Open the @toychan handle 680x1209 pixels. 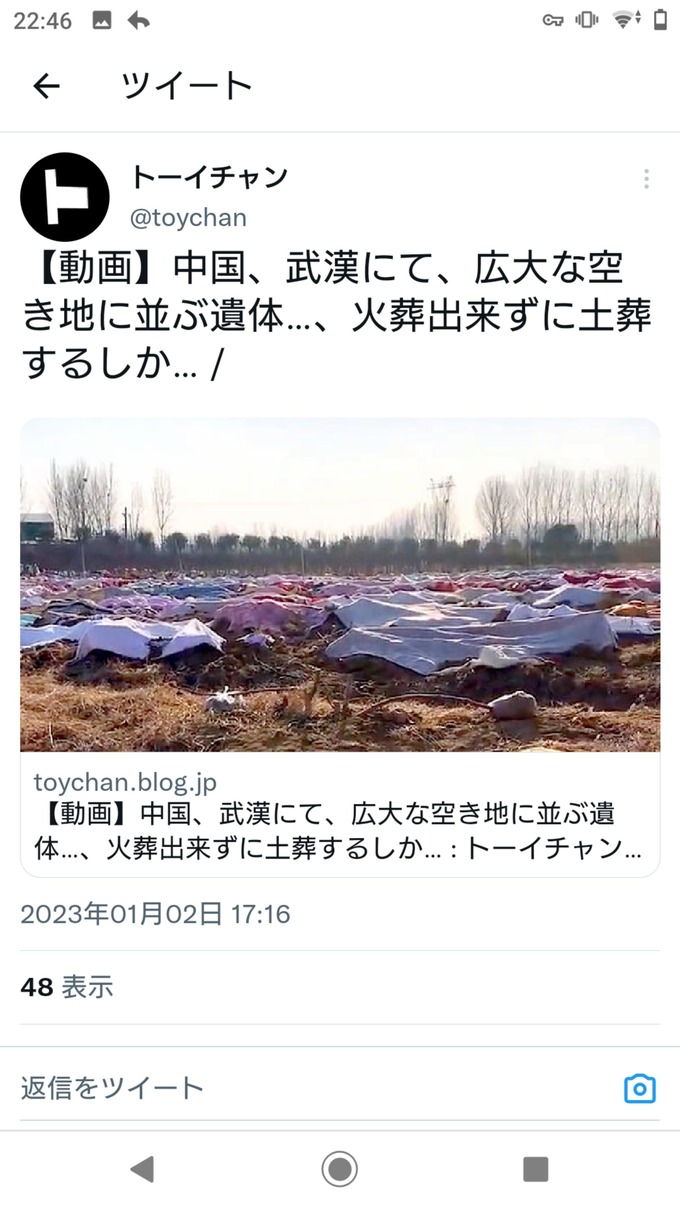click(189, 217)
